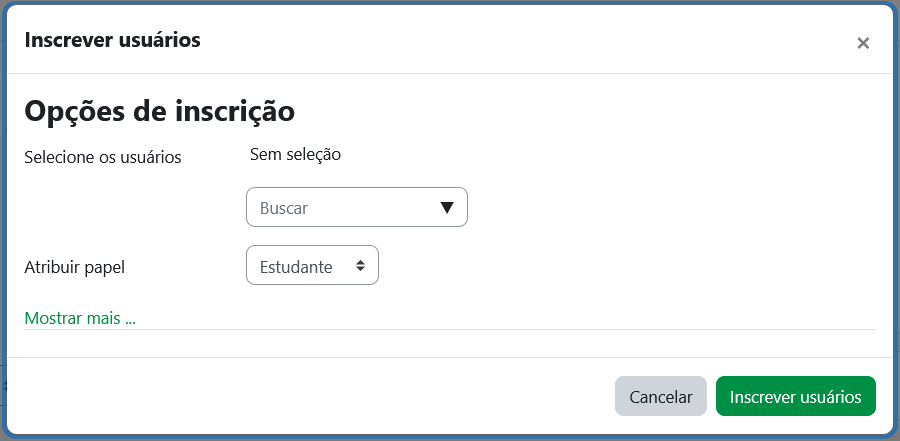The image size is (900, 441).
Task: Select the Estudante text in role selector
Action: [296, 267]
